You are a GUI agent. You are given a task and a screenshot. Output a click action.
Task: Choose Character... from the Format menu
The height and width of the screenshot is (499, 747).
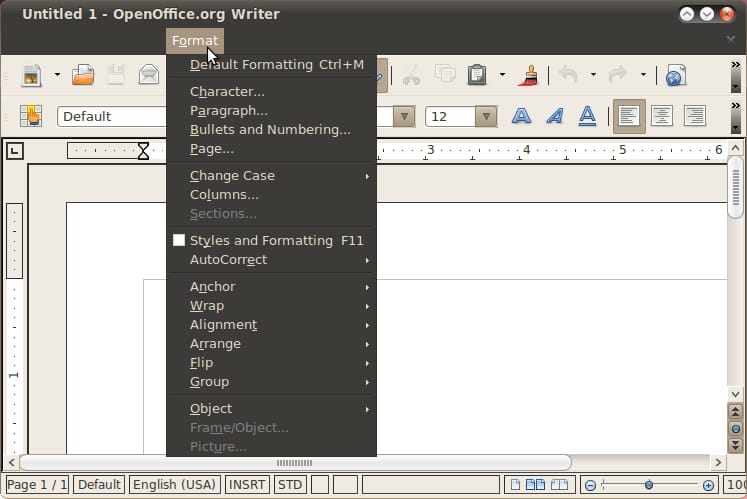tap(227, 92)
